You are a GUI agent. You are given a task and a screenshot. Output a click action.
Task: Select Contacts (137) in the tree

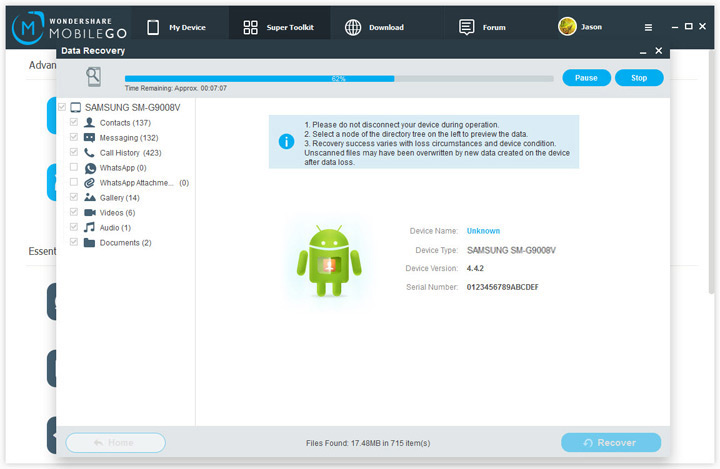(x=125, y=123)
